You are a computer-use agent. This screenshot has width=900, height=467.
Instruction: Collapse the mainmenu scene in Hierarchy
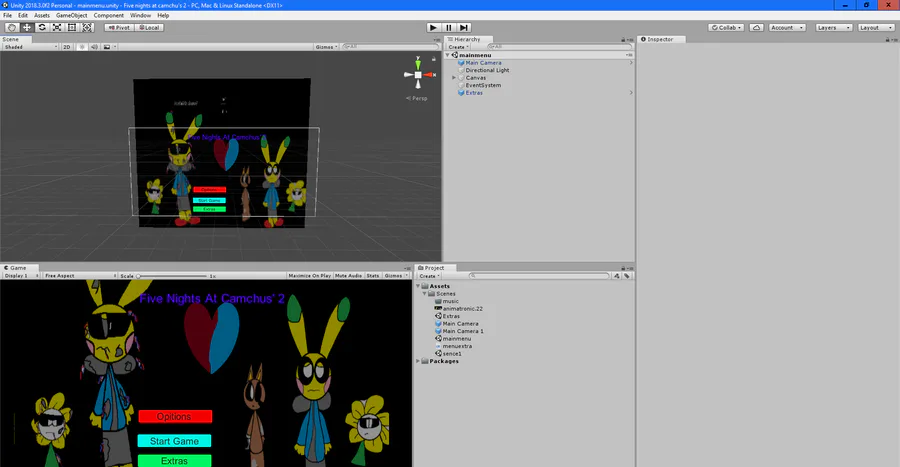tap(448, 55)
